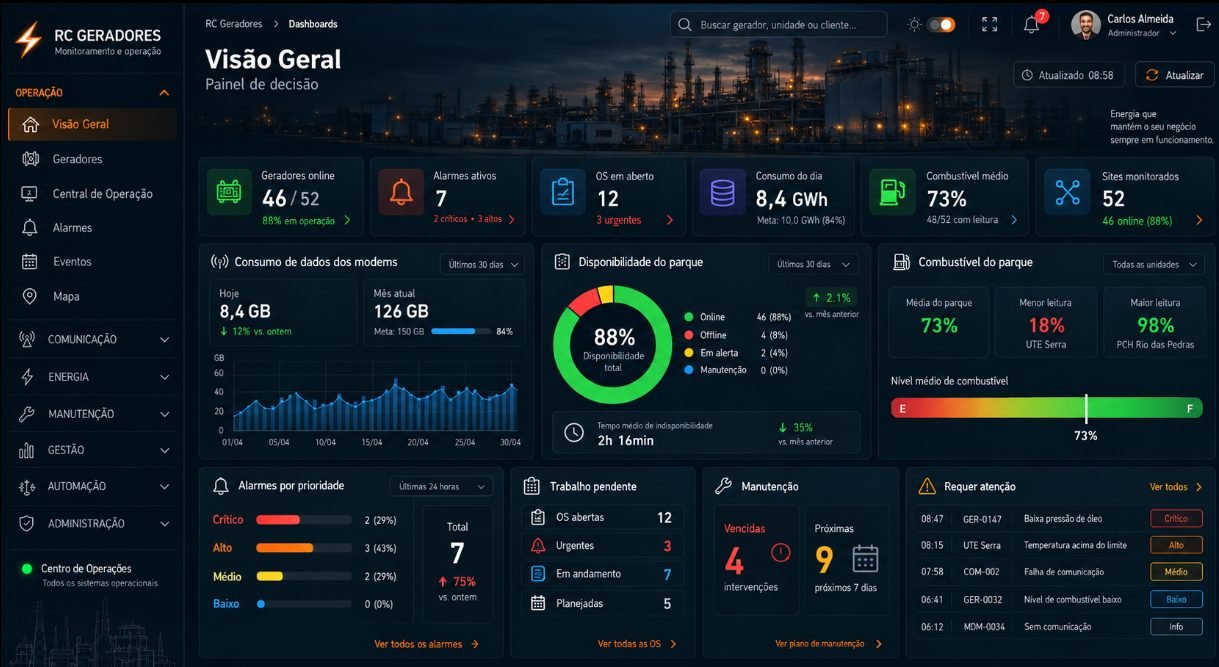Screen dimensions: 1219x667
Task: Click the warning triangle in Requer atenção
Action: pyautogui.click(x=926, y=486)
